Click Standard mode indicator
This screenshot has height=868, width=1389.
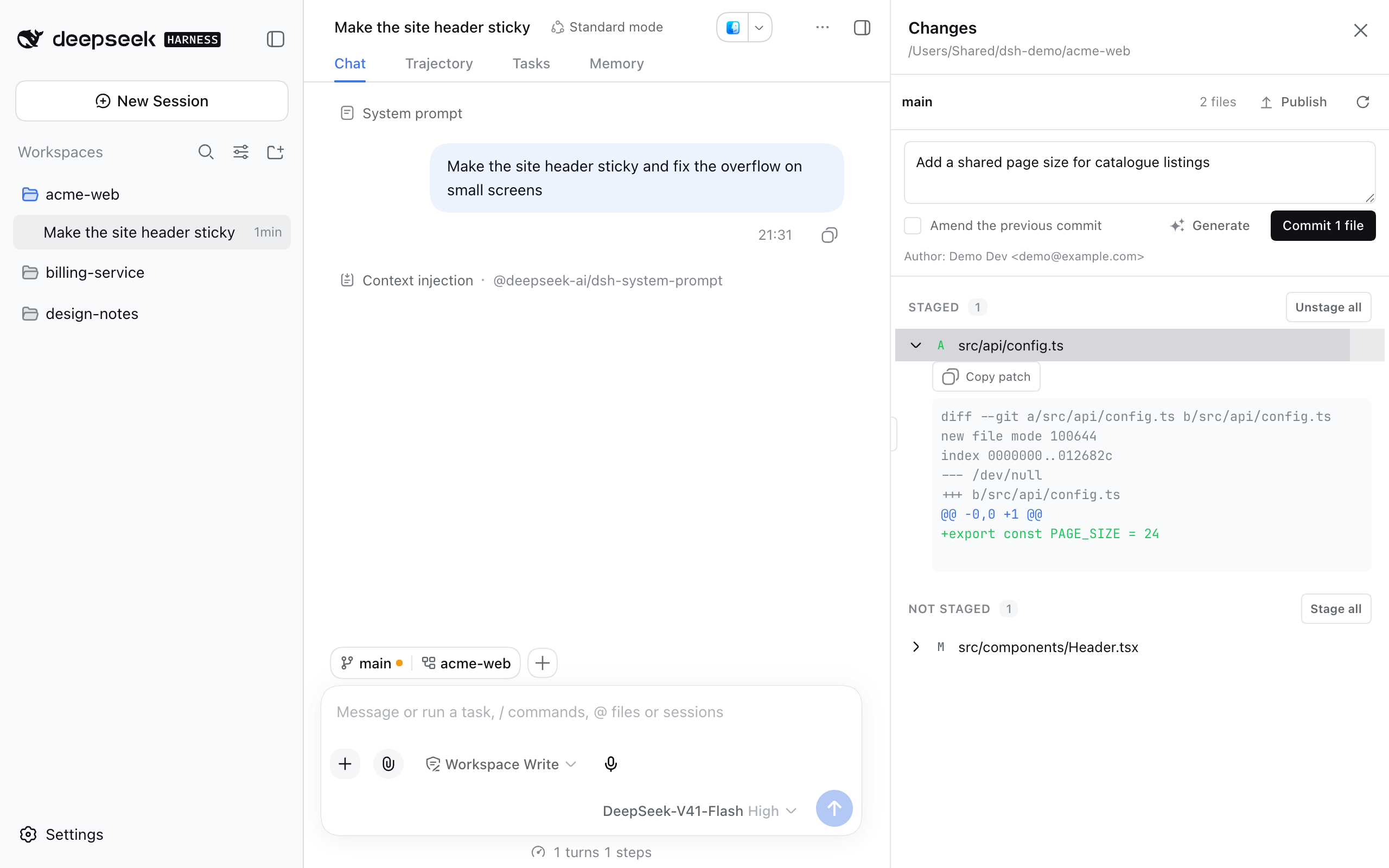point(607,27)
